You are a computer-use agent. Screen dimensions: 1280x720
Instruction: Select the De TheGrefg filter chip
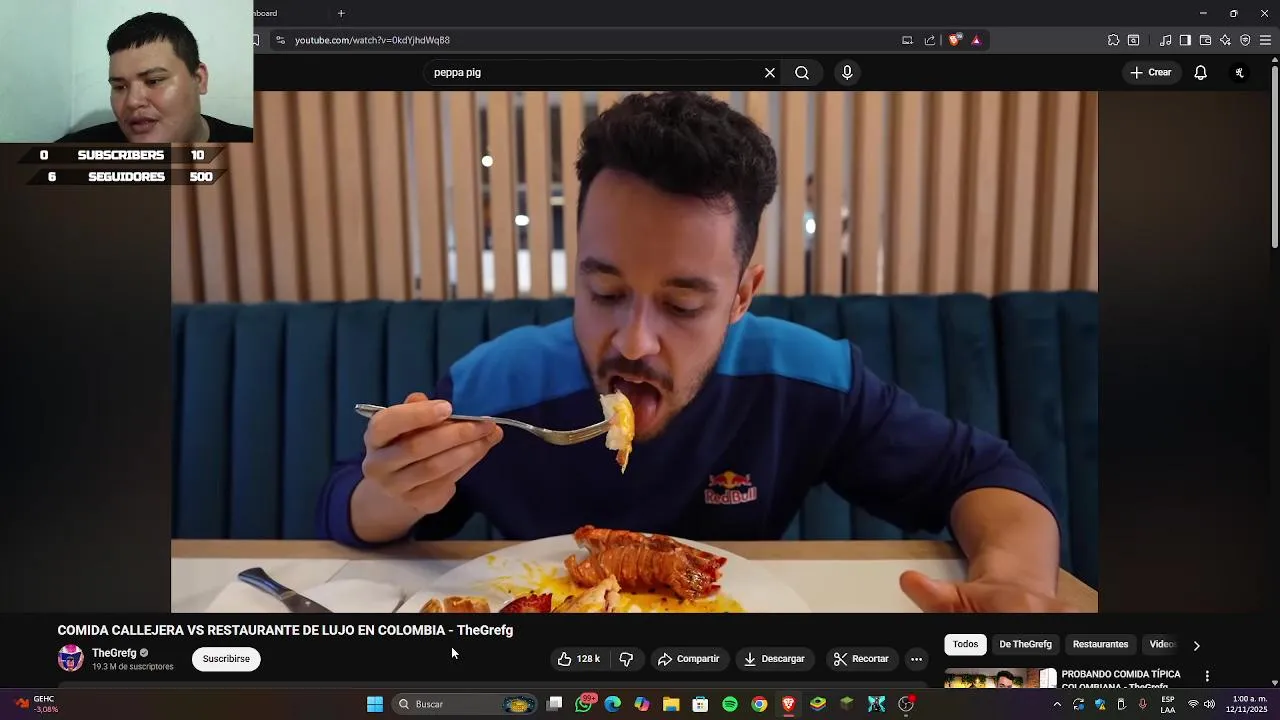pos(1025,645)
